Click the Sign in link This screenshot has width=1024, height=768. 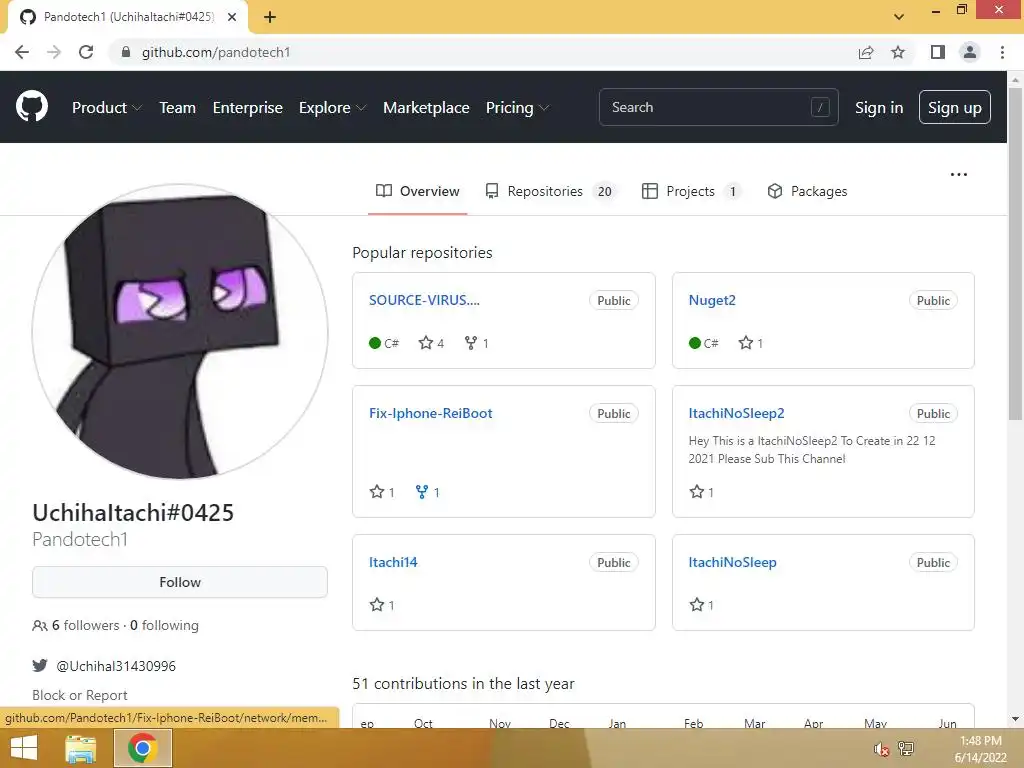(x=878, y=108)
